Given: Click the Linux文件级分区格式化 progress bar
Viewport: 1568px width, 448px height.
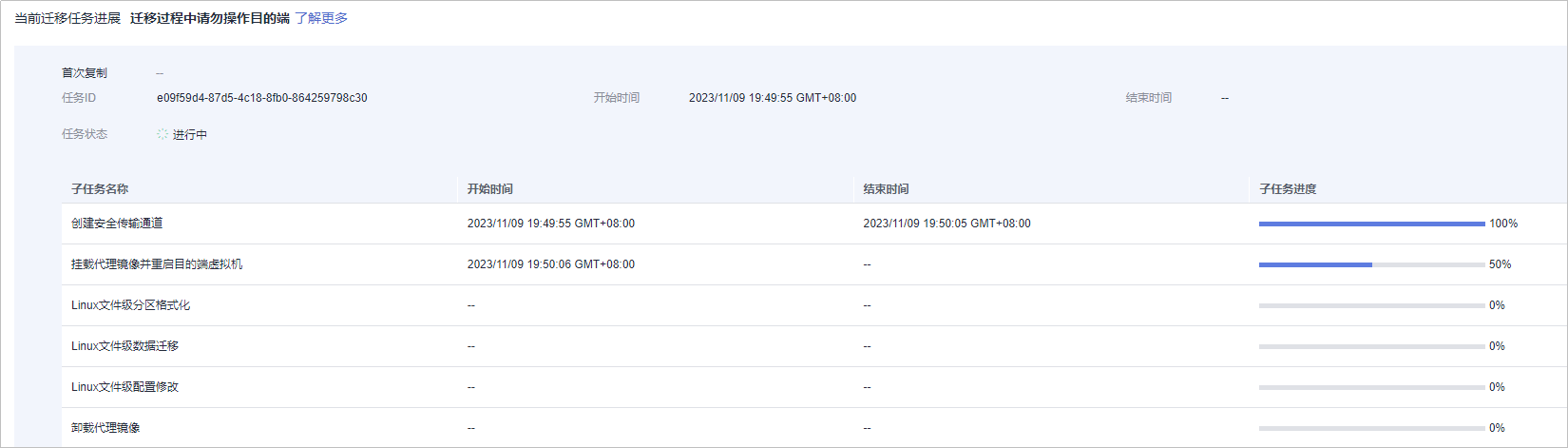Looking at the screenshot, I should (x=1371, y=305).
